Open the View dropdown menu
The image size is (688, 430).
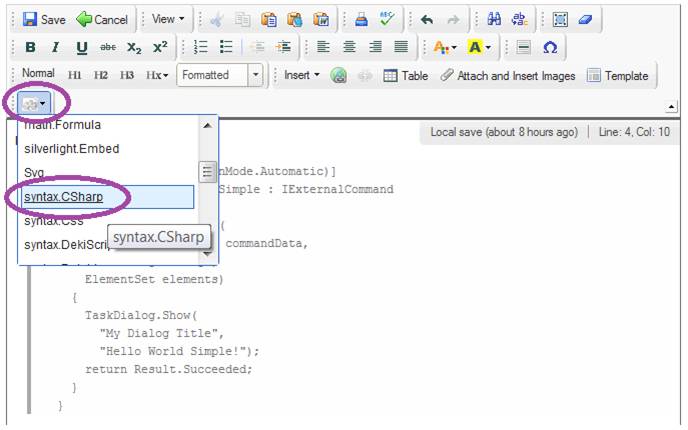click(x=168, y=19)
